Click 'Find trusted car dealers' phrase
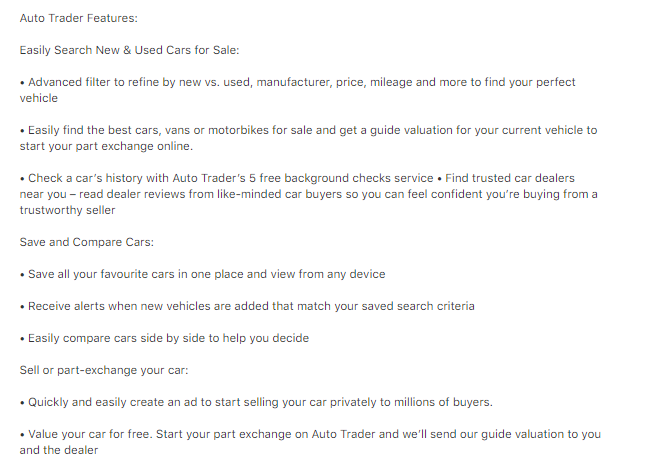This screenshot has height=471, width=668. pos(510,178)
